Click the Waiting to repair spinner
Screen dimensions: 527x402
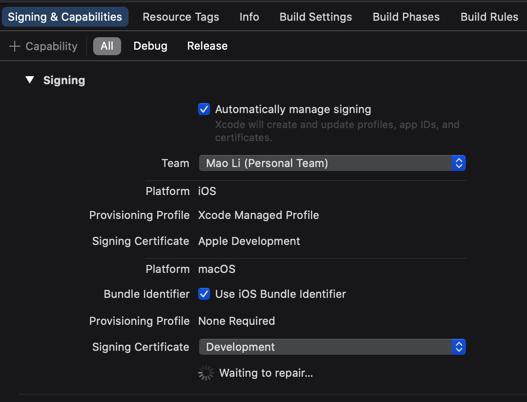[206, 373]
